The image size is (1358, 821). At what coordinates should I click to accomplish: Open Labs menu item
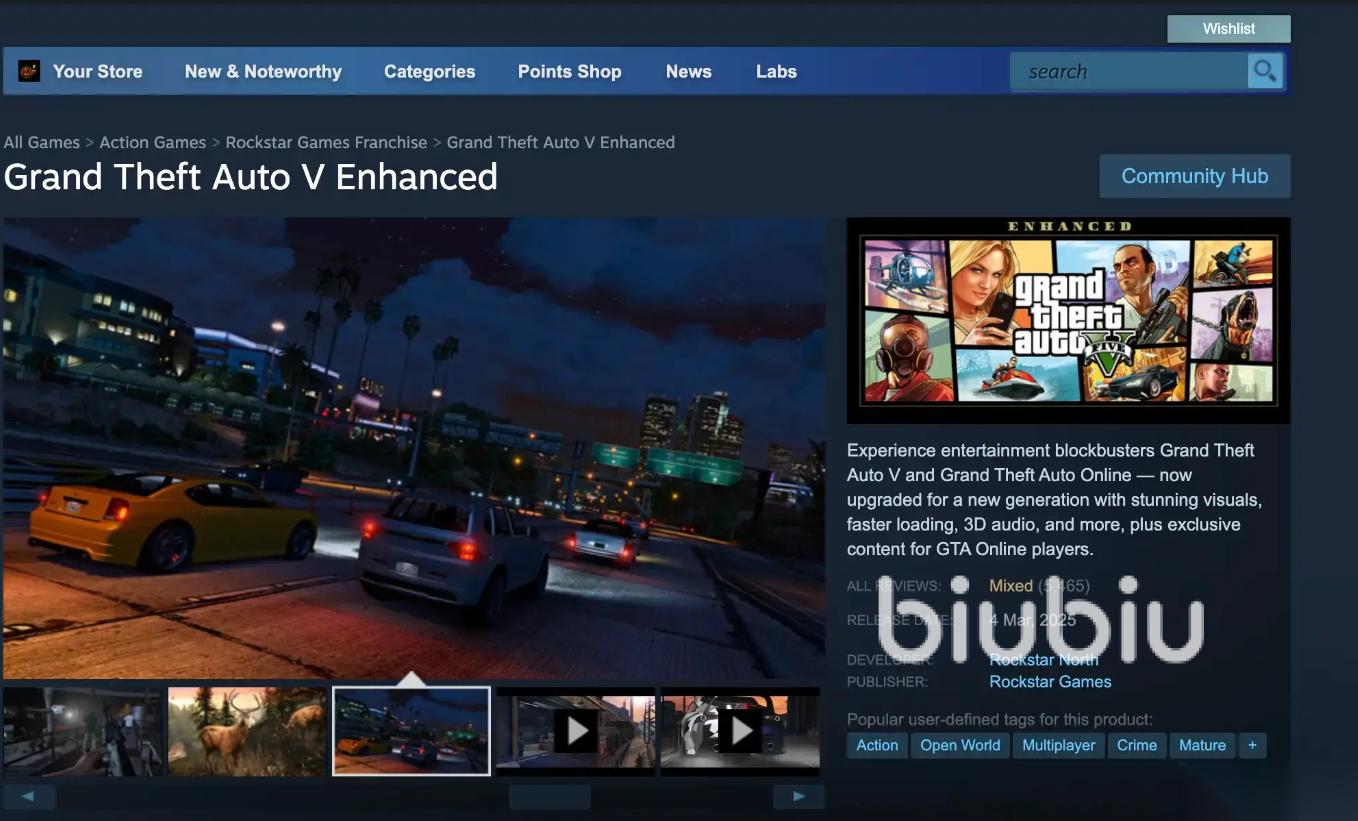776,71
